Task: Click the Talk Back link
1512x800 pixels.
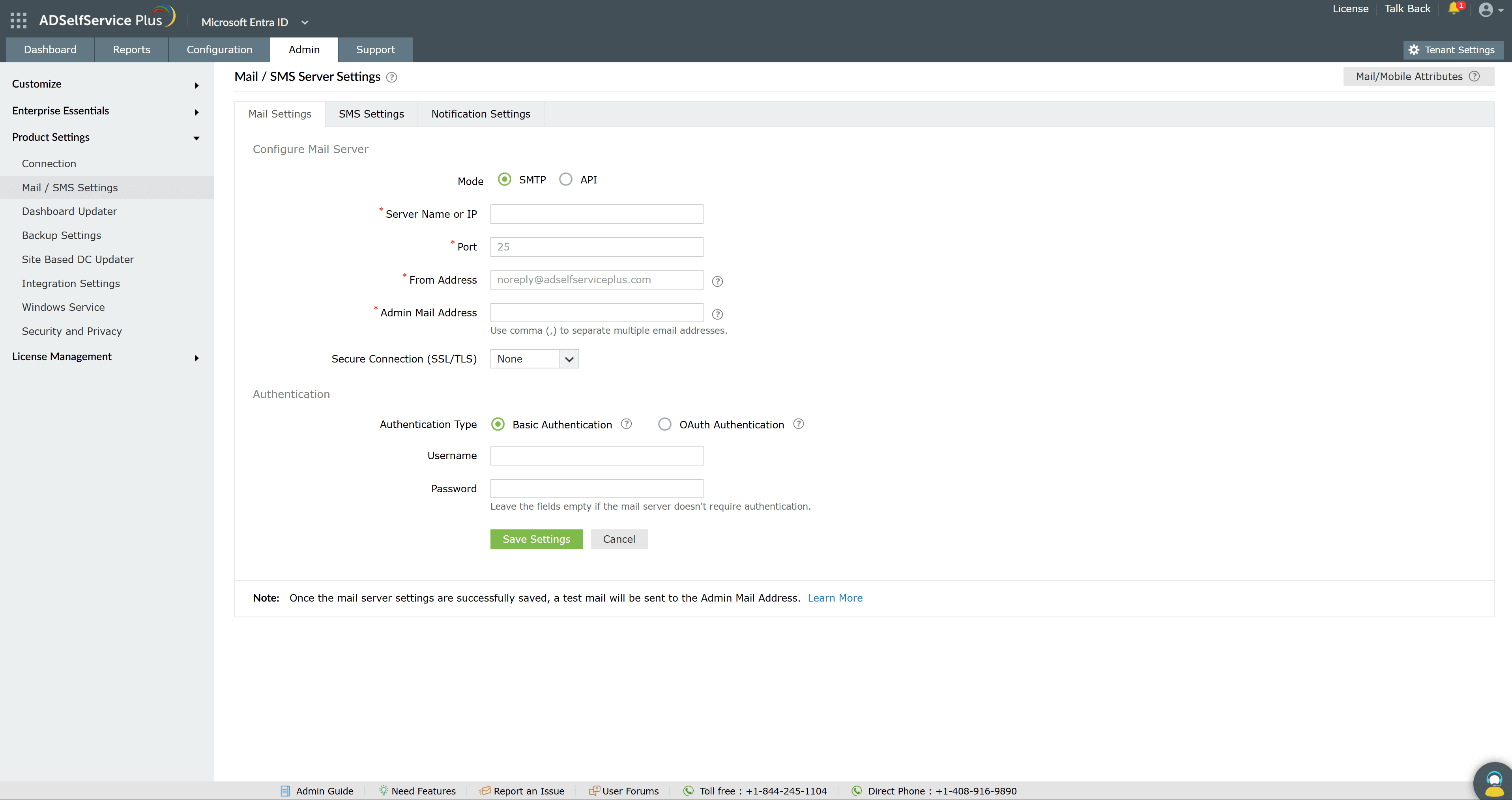Action: [x=1407, y=9]
